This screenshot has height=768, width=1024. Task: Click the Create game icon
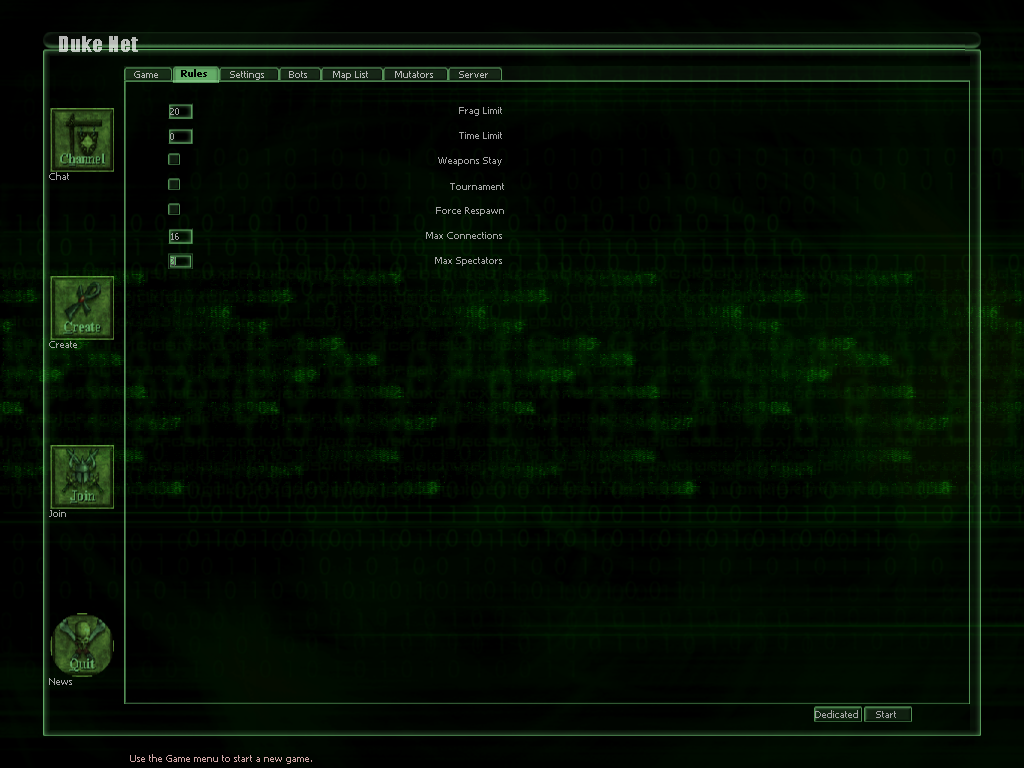82,308
